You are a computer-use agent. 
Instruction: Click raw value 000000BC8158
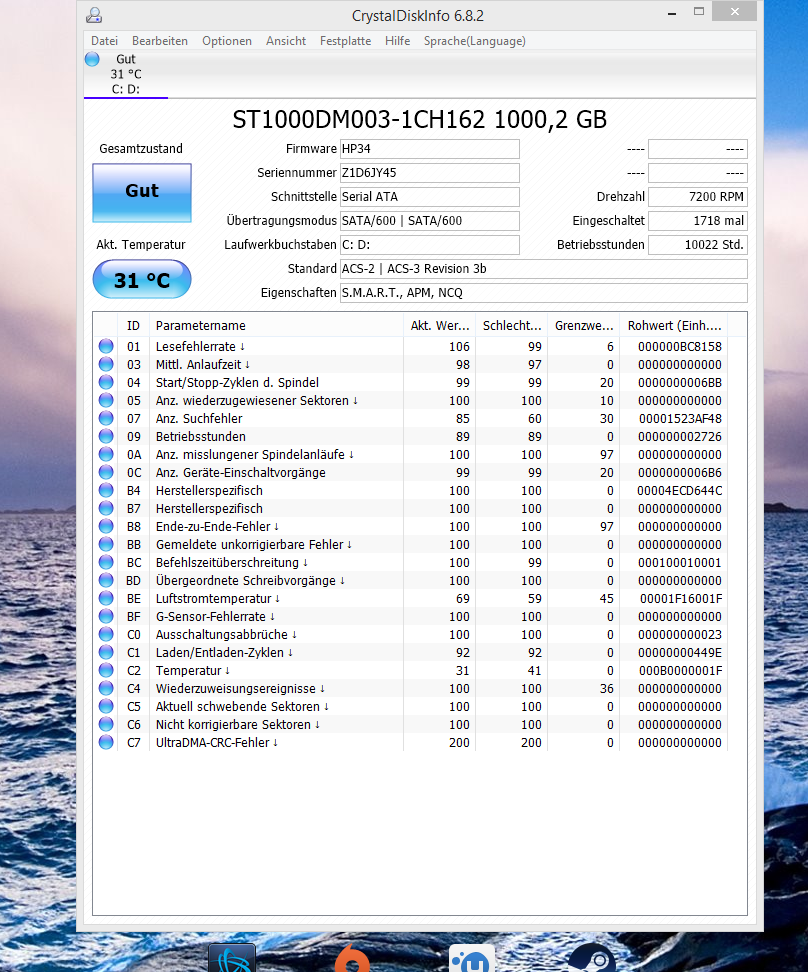pos(680,347)
